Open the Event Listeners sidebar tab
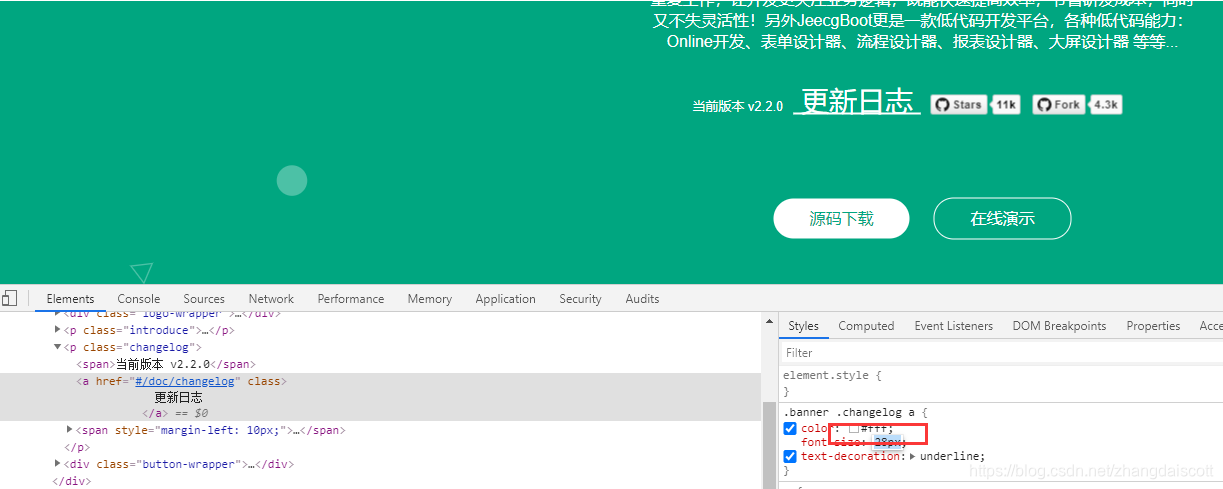1223x489 pixels. [953, 326]
